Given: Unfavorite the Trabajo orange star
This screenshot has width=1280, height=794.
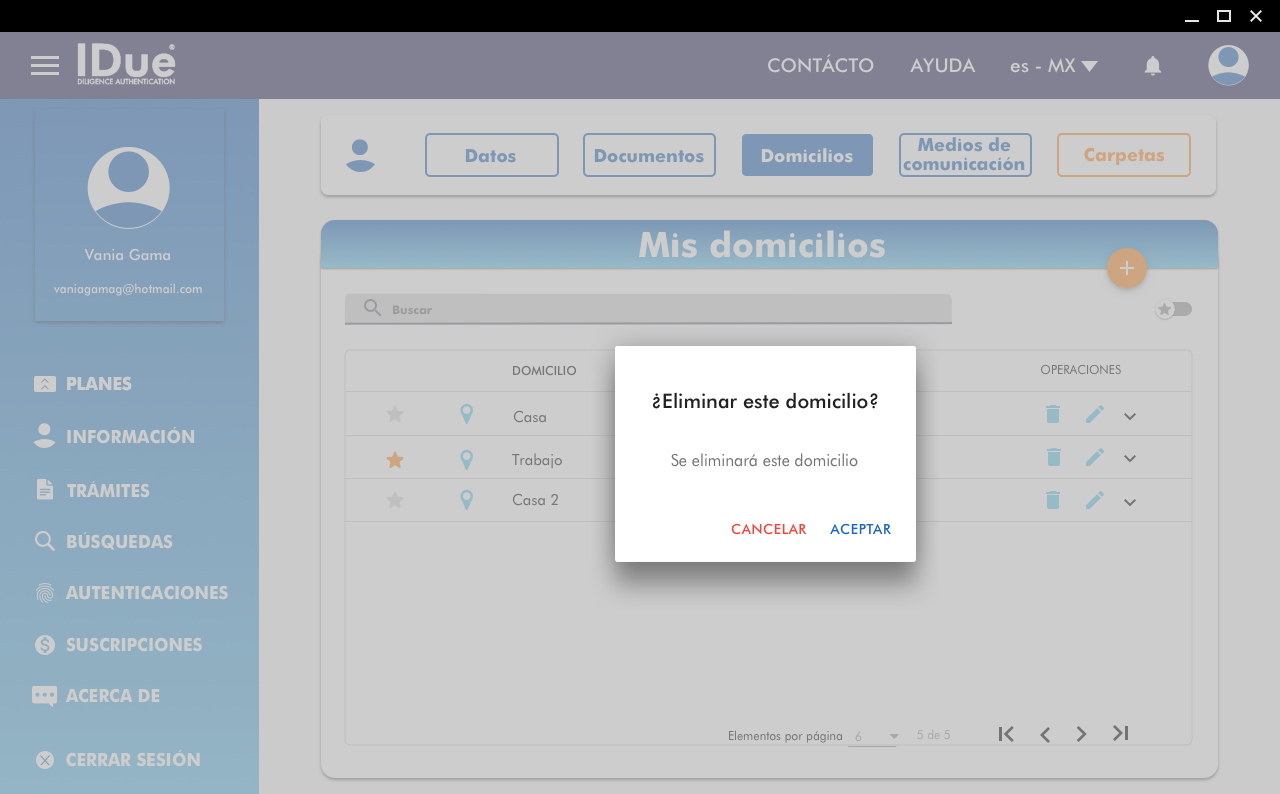Looking at the screenshot, I should [x=395, y=460].
